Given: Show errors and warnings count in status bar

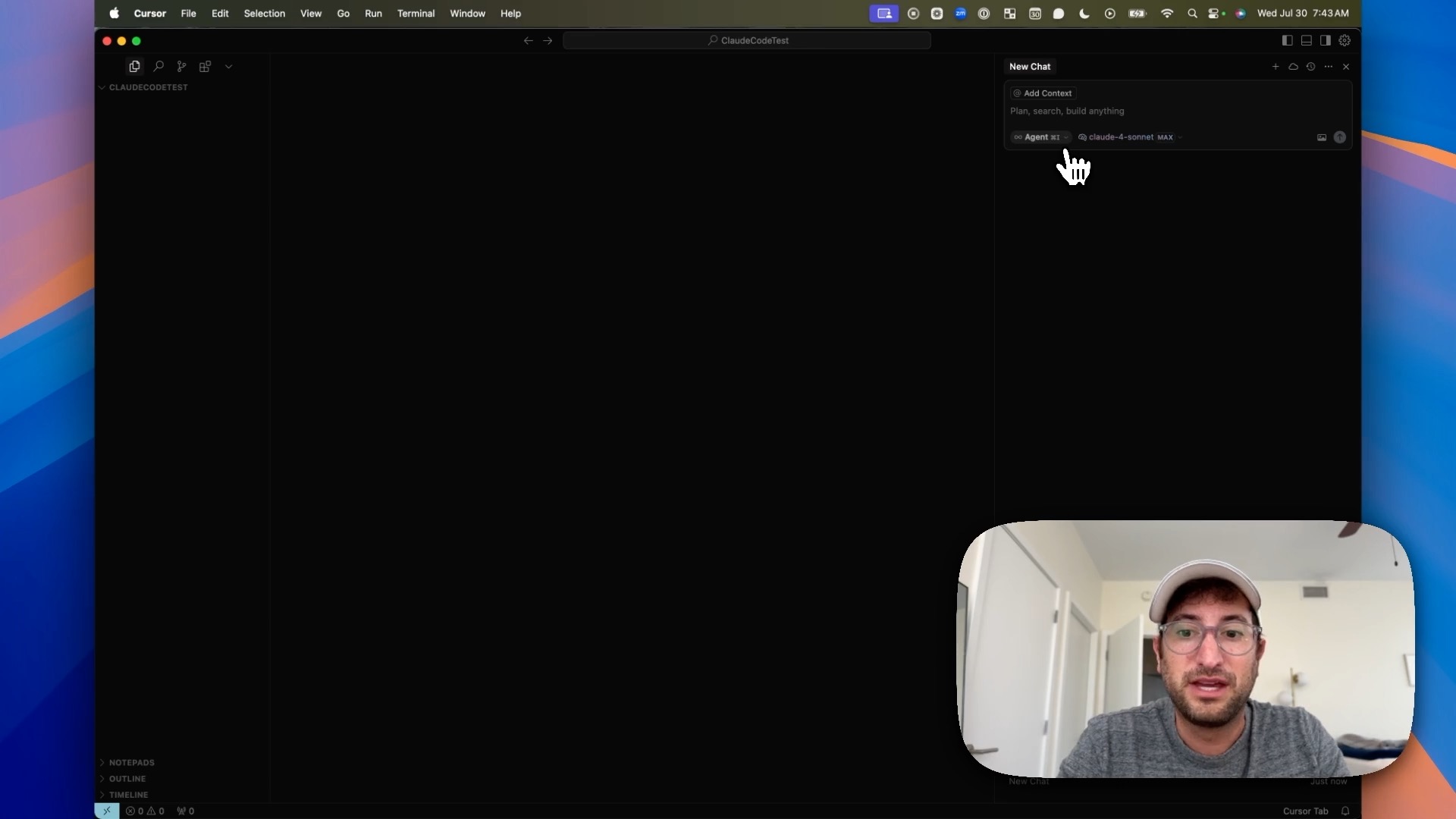Looking at the screenshot, I should click(x=145, y=811).
